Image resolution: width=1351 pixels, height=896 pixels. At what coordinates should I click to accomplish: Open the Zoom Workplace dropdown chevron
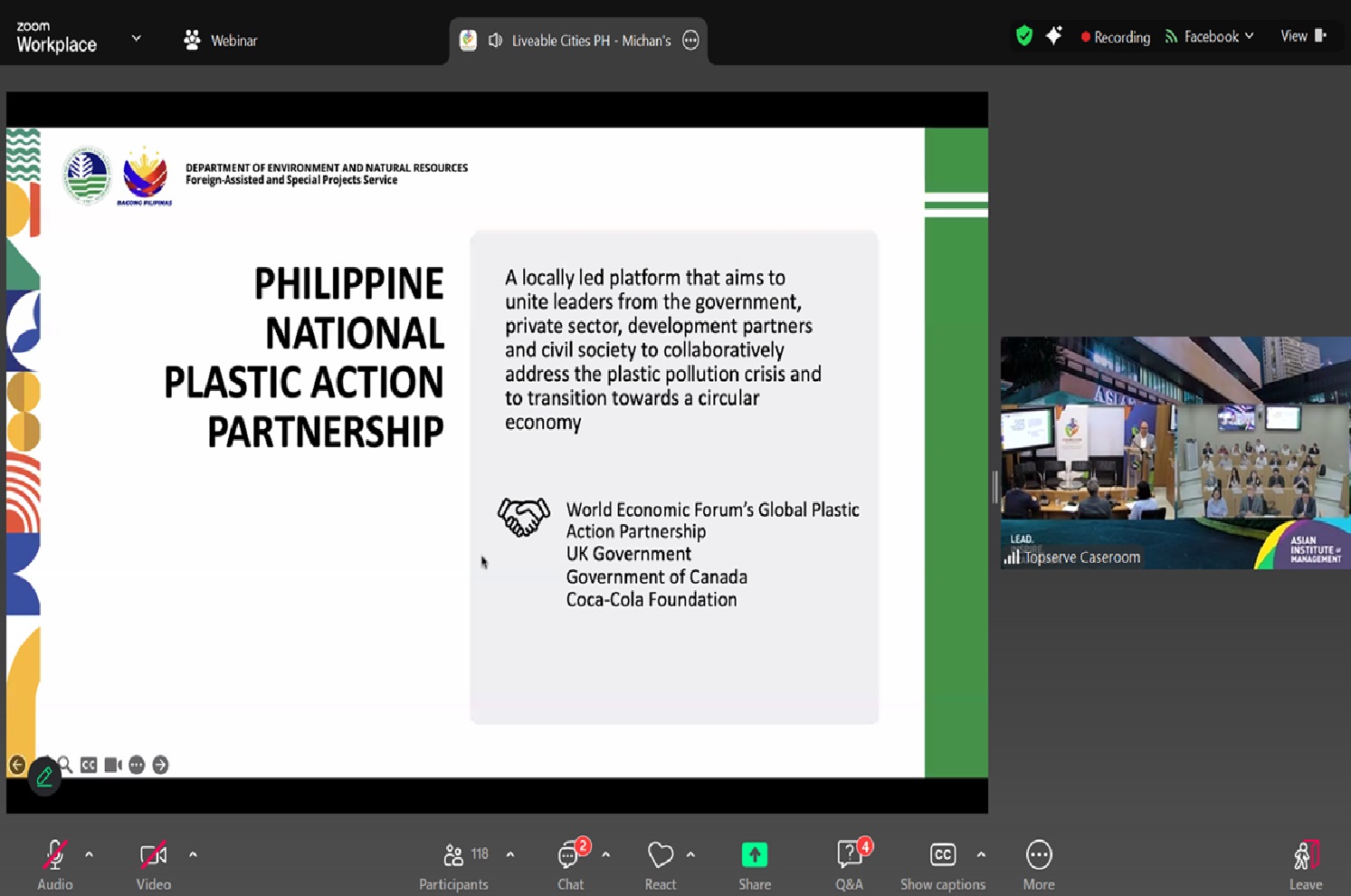point(136,39)
